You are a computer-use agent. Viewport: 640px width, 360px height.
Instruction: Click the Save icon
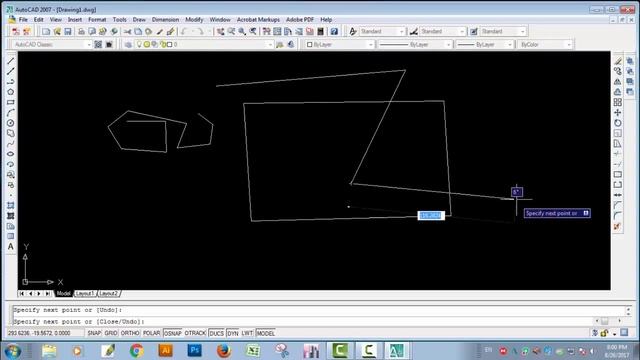pyautogui.click(x=68, y=31)
